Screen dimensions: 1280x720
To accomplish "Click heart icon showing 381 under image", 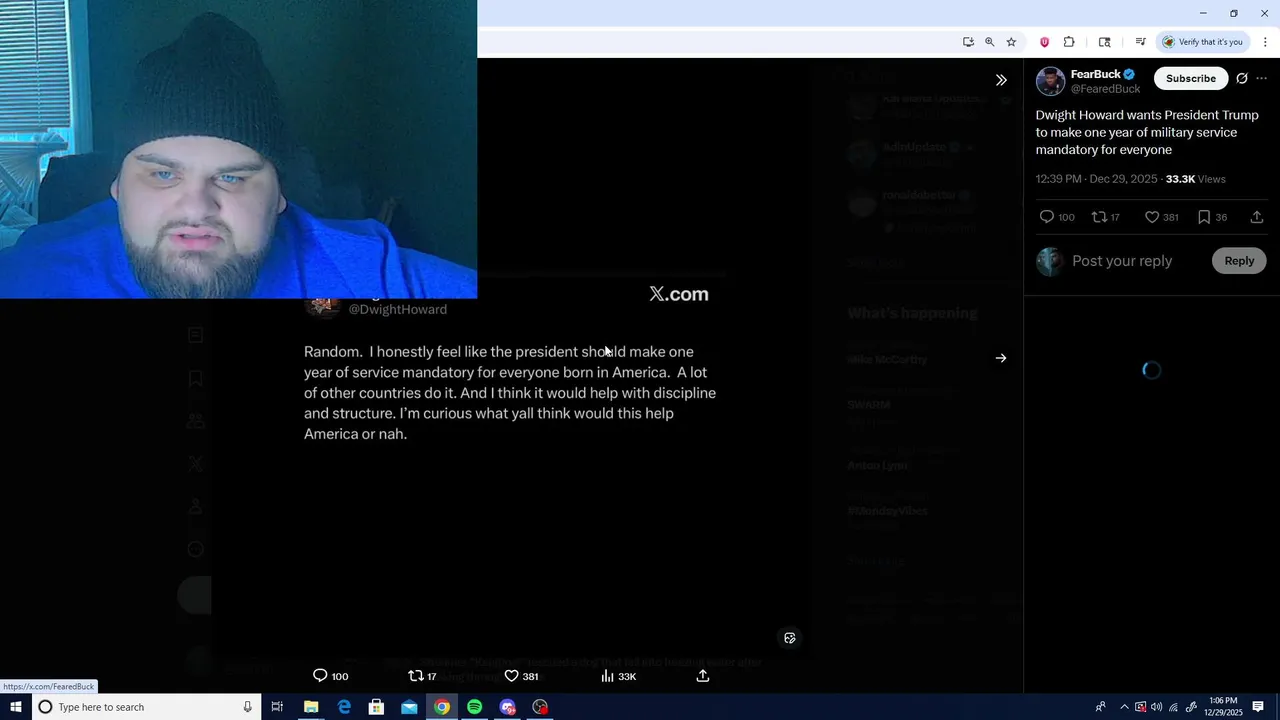I will [x=511, y=676].
